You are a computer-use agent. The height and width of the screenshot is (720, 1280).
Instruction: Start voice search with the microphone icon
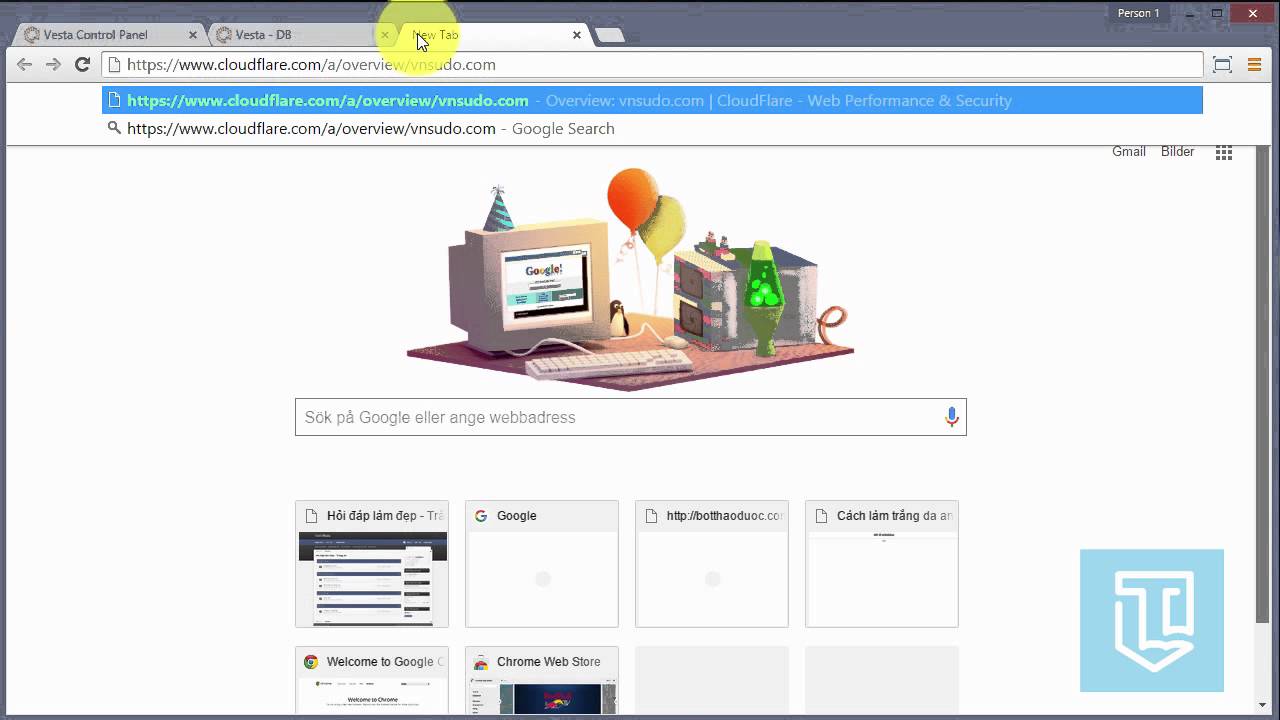[x=952, y=417]
